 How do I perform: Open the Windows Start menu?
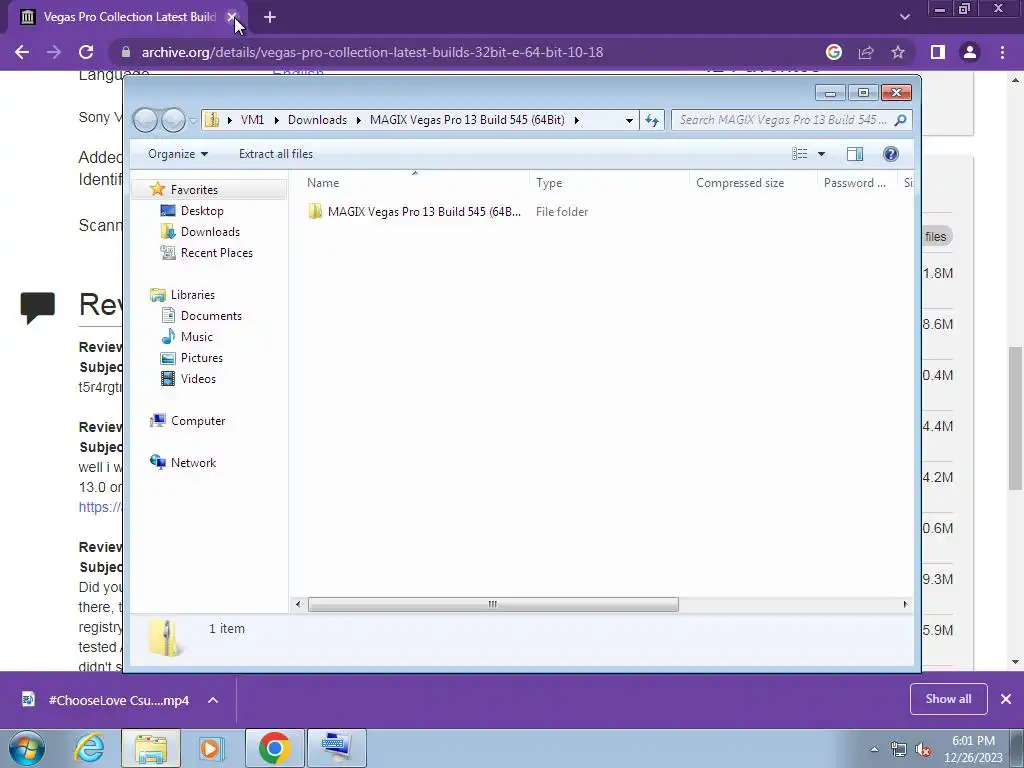click(26, 748)
